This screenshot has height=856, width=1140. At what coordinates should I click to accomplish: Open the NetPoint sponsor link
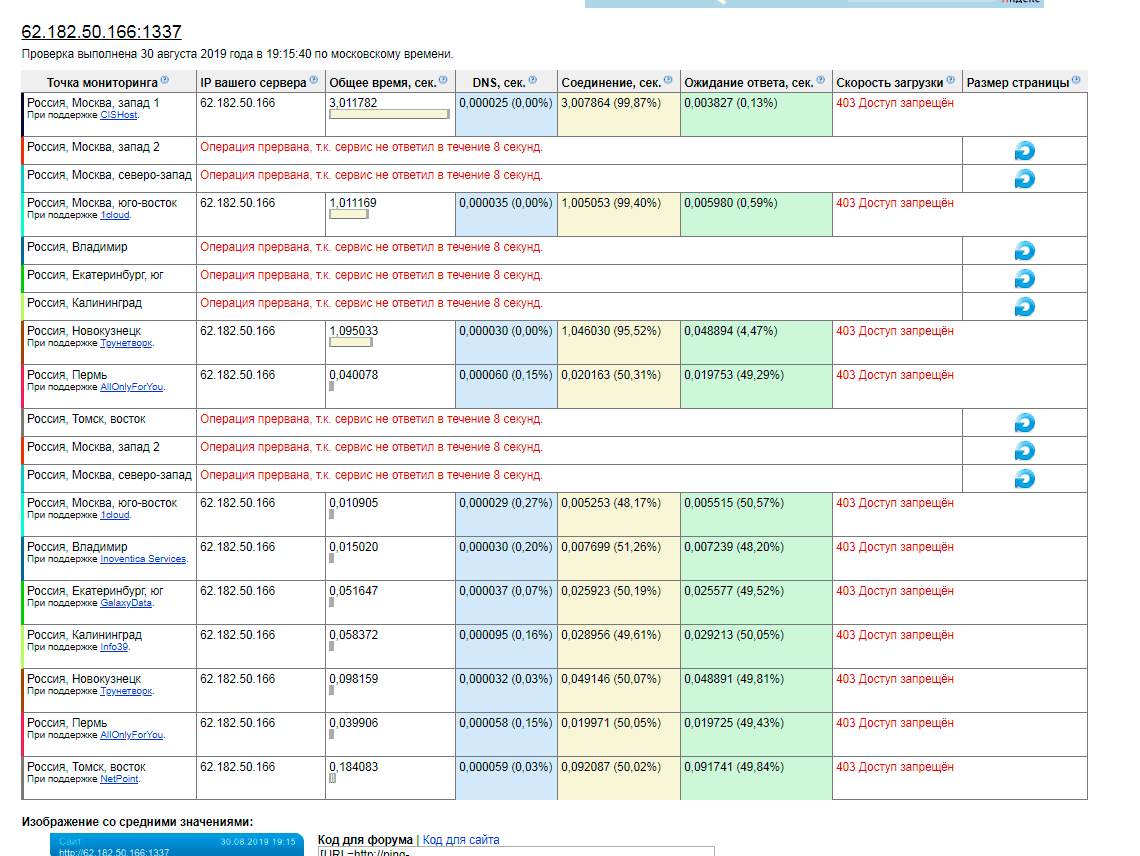point(119,779)
